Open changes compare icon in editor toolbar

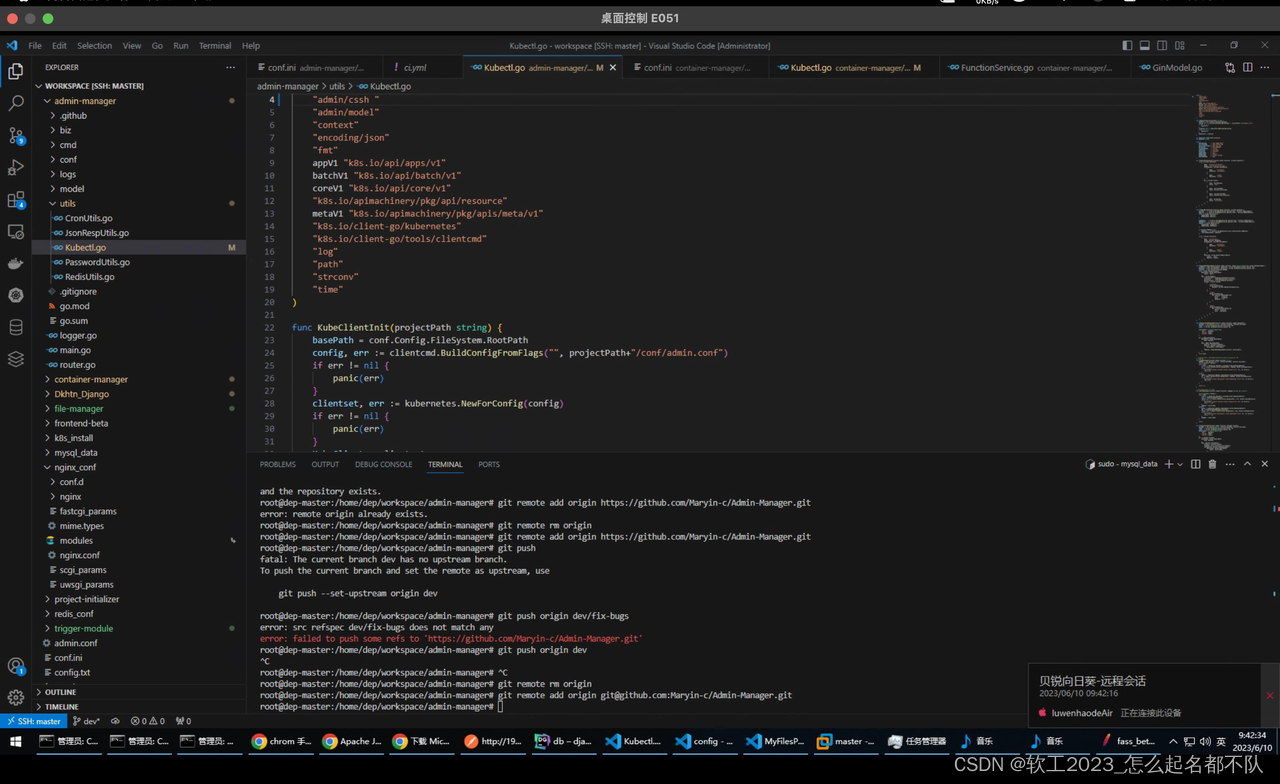point(1230,68)
